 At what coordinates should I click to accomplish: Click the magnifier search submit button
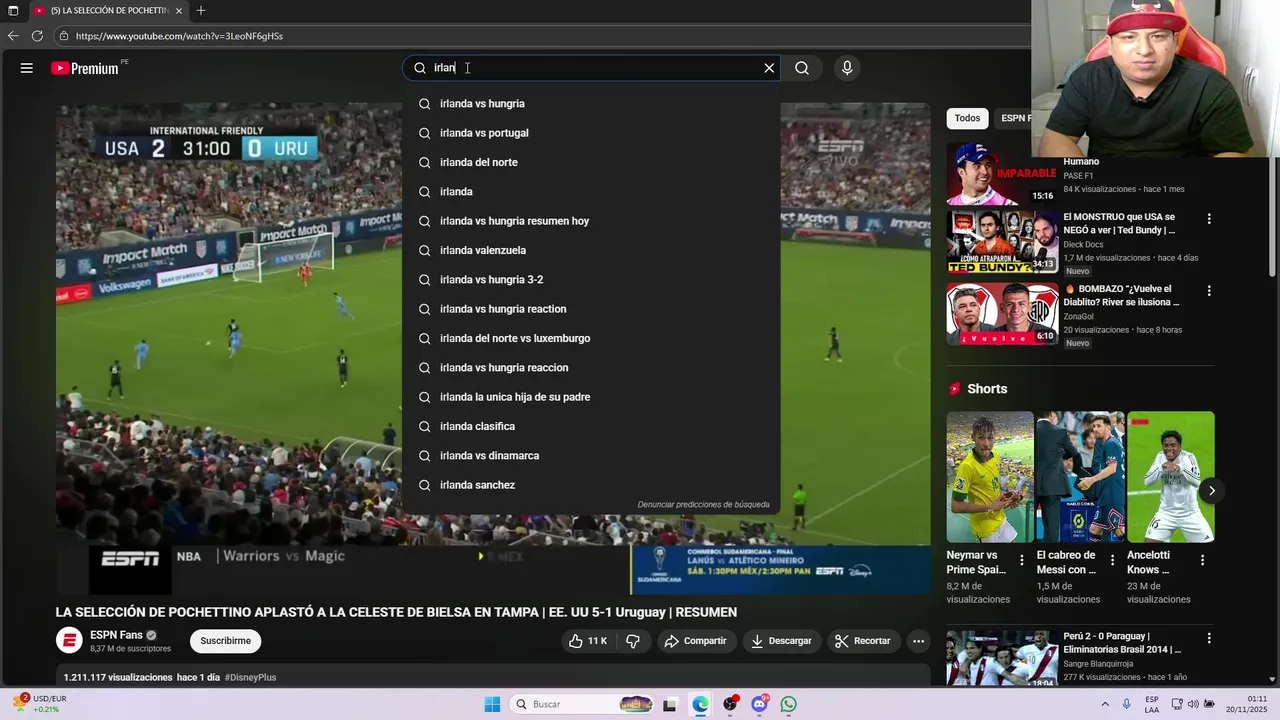coord(802,68)
